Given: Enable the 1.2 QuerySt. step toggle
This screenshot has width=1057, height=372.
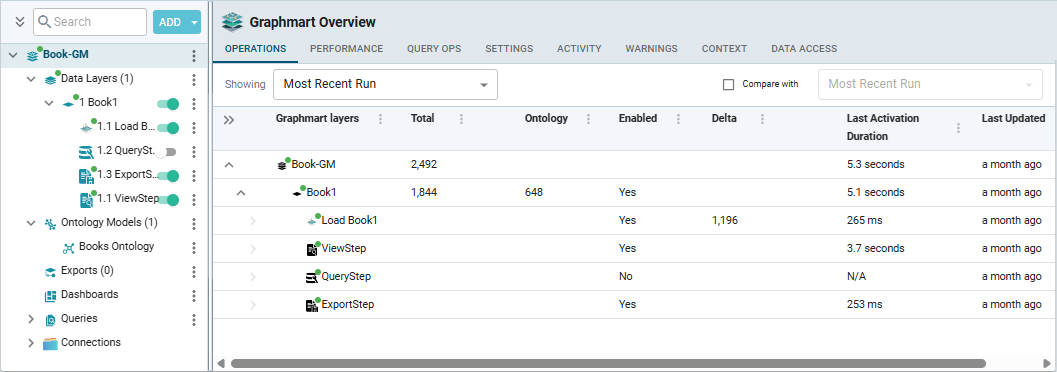Looking at the screenshot, I should click(x=166, y=152).
